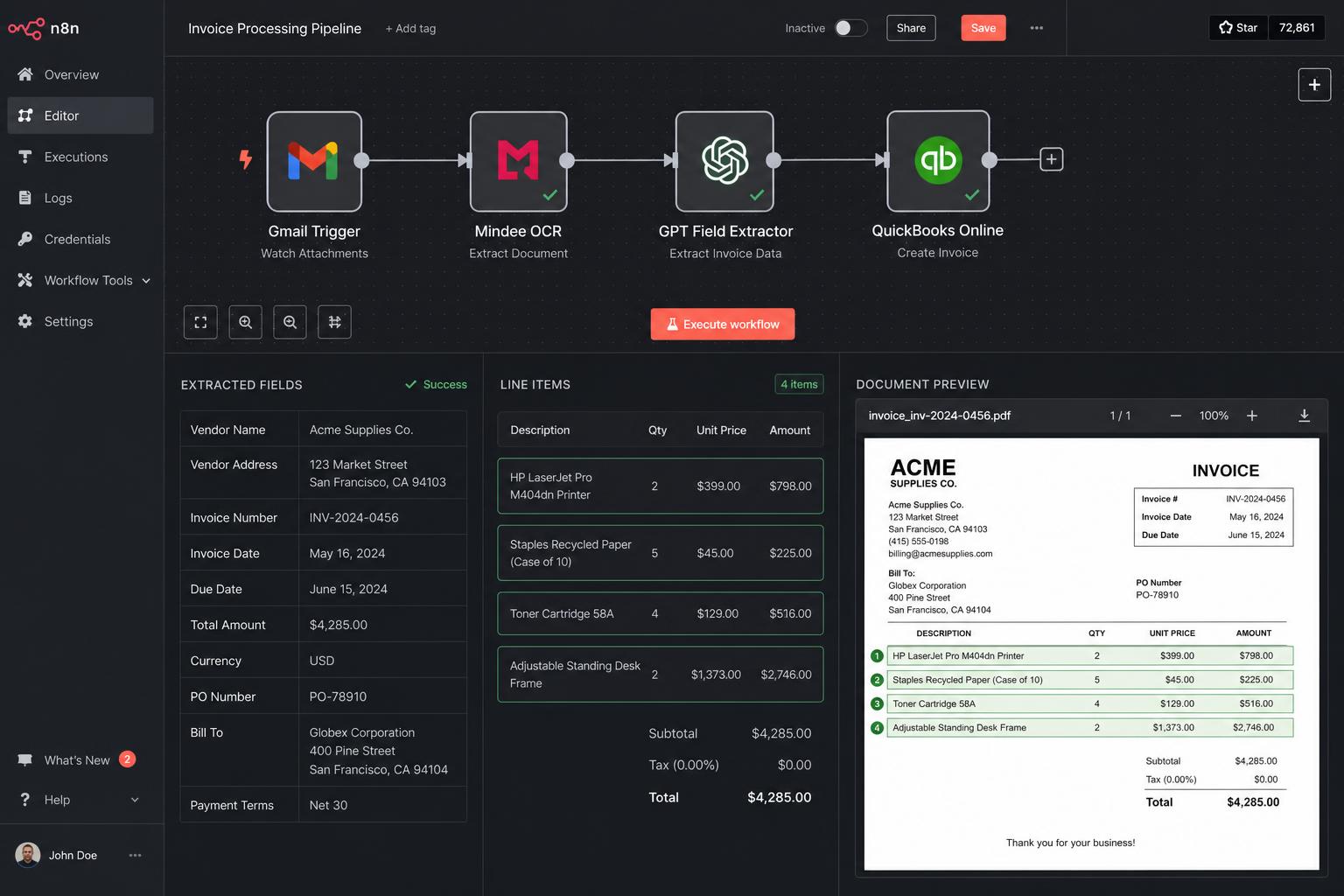The width and height of the screenshot is (1344, 896).
Task: Click Add tag next to workflow name
Action: (410, 28)
